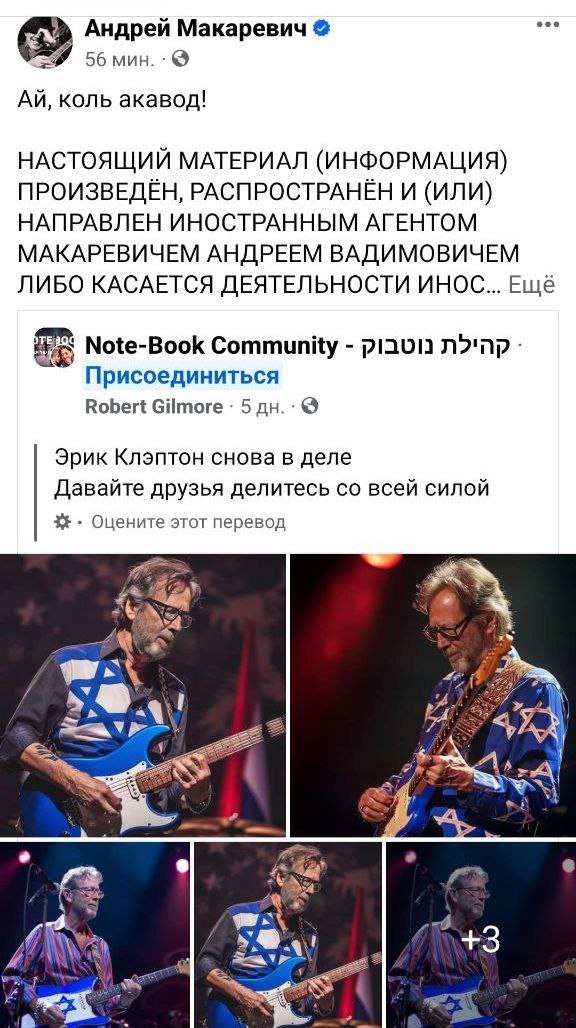Click Оцените этот перевод link
Viewport: 576px width, 1028px height.
pyautogui.click(x=188, y=523)
